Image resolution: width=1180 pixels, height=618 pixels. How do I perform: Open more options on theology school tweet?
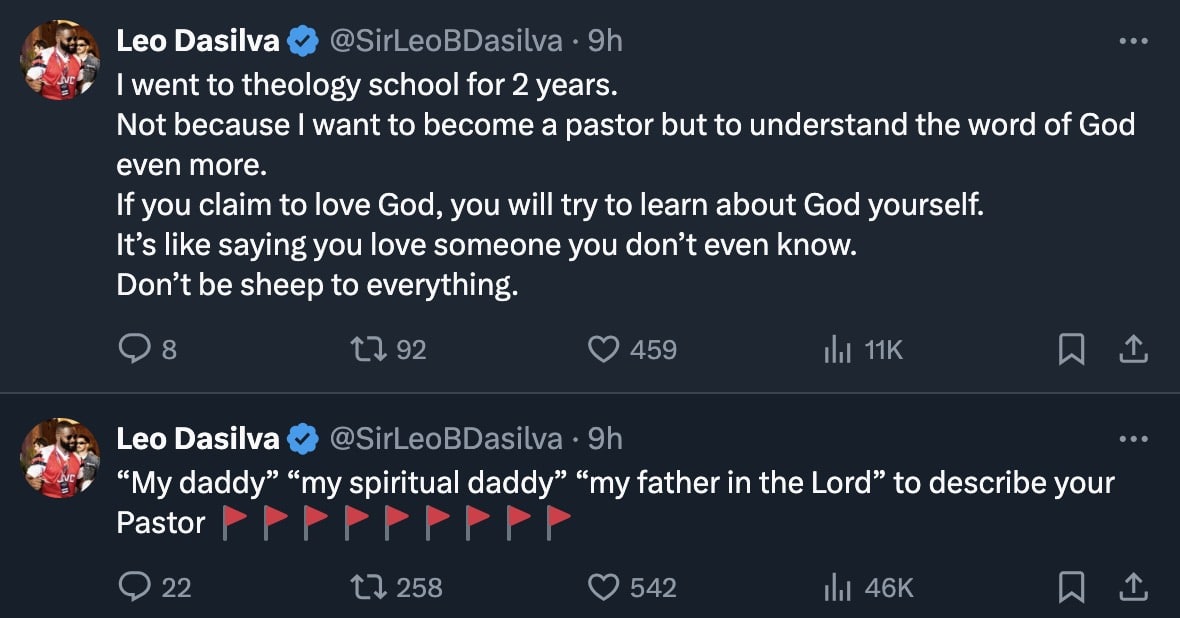coord(1132,42)
